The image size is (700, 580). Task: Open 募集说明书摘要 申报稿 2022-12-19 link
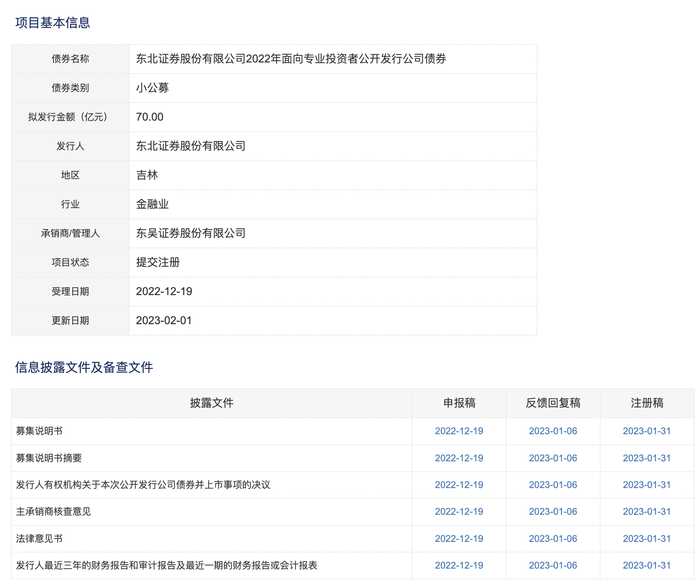459,458
